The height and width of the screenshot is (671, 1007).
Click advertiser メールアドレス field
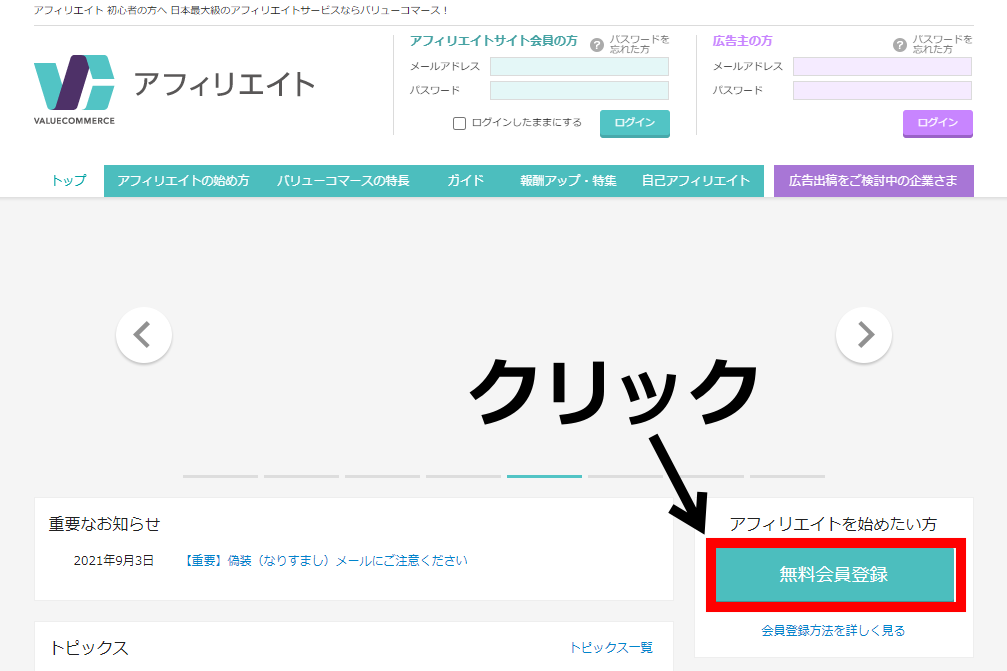882,66
